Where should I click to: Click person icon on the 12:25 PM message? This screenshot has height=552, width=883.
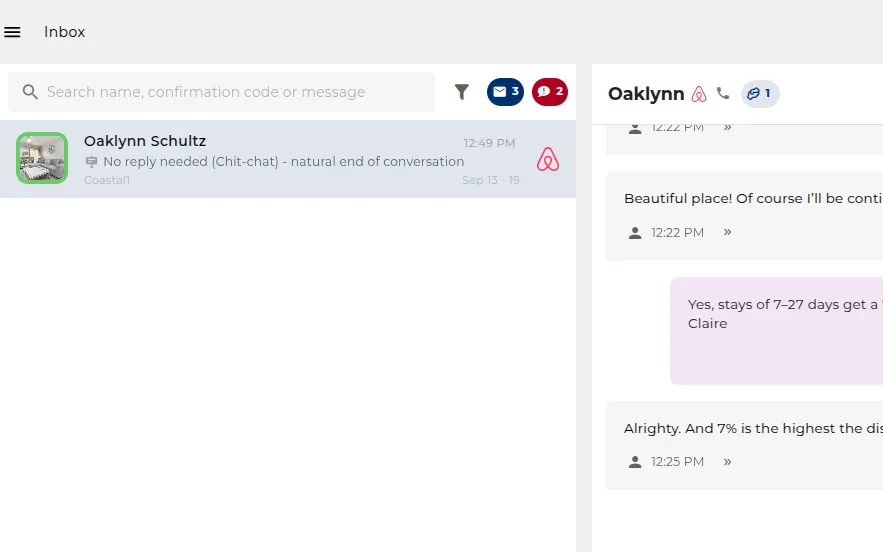(x=635, y=462)
